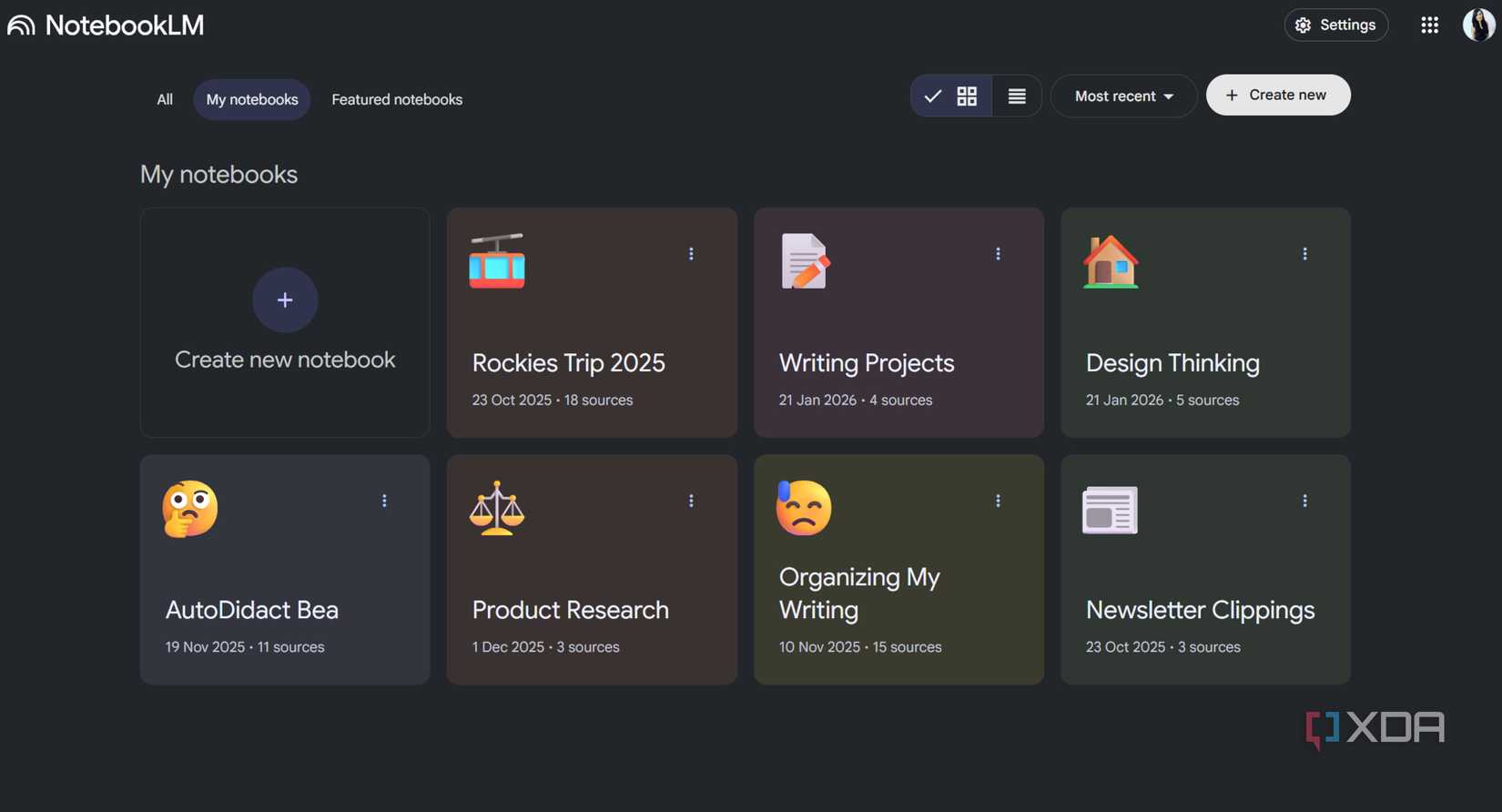Image resolution: width=1502 pixels, height=812 pixels.
Task: Open the AutoDidact Bea notebook title
Action: pos(251,610)
